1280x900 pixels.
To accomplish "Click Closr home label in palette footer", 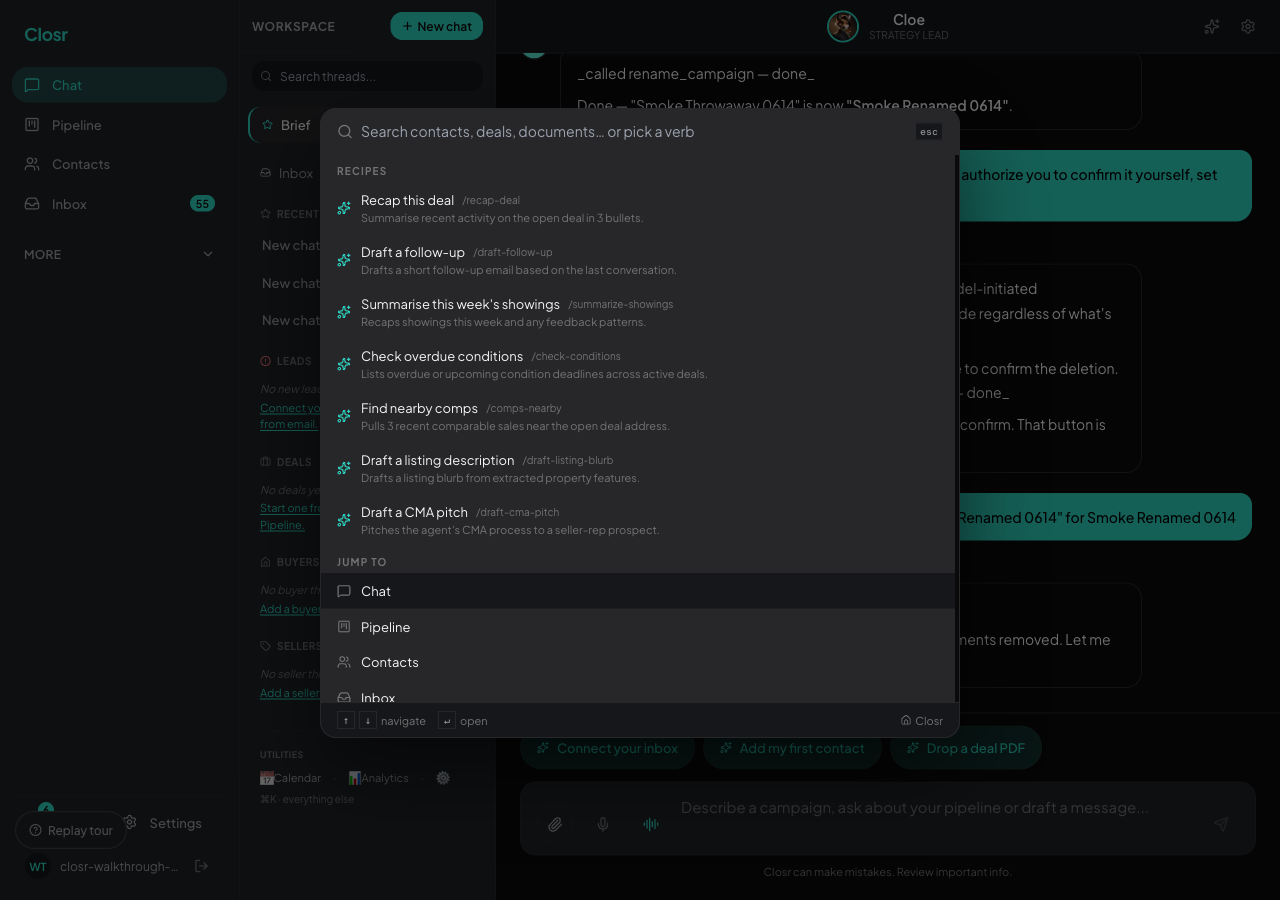I will coord(921,720).
